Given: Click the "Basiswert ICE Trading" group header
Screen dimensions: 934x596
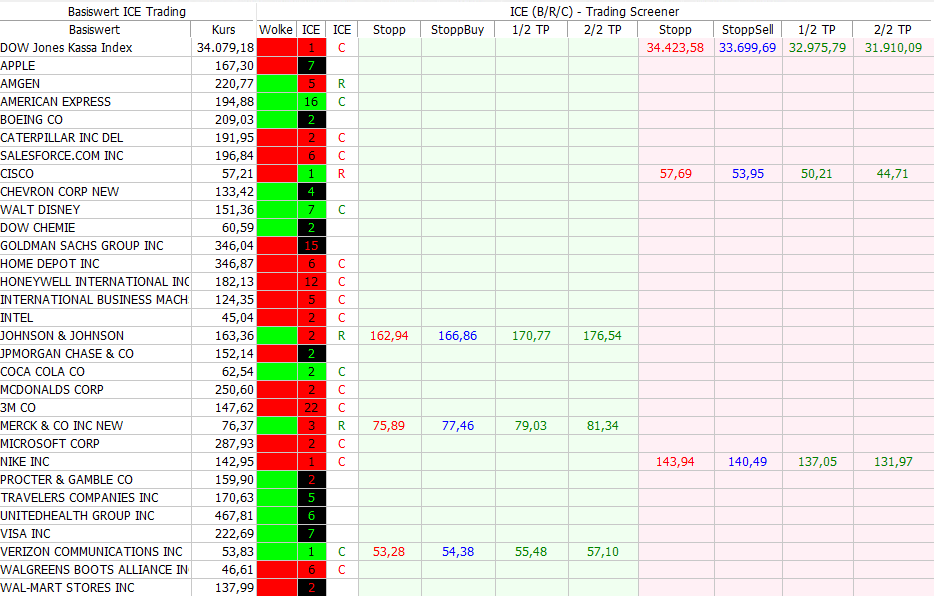Looking at the screenshot, I should (127, 11).
